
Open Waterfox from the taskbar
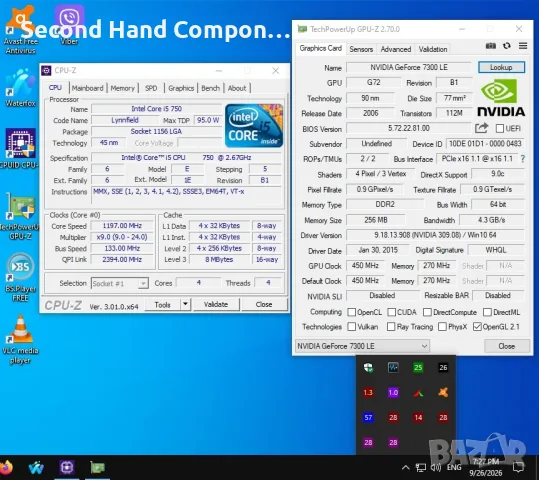point(36,468)
